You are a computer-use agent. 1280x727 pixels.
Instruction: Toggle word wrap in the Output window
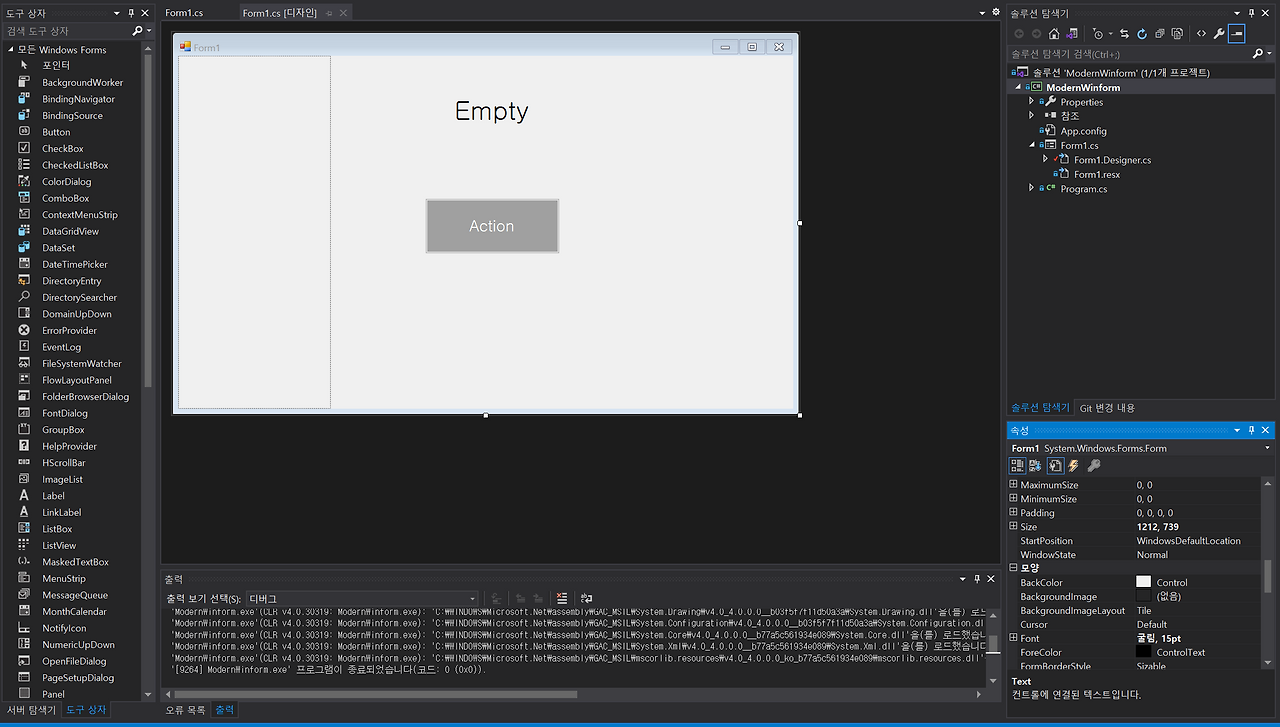coord(585,597)
